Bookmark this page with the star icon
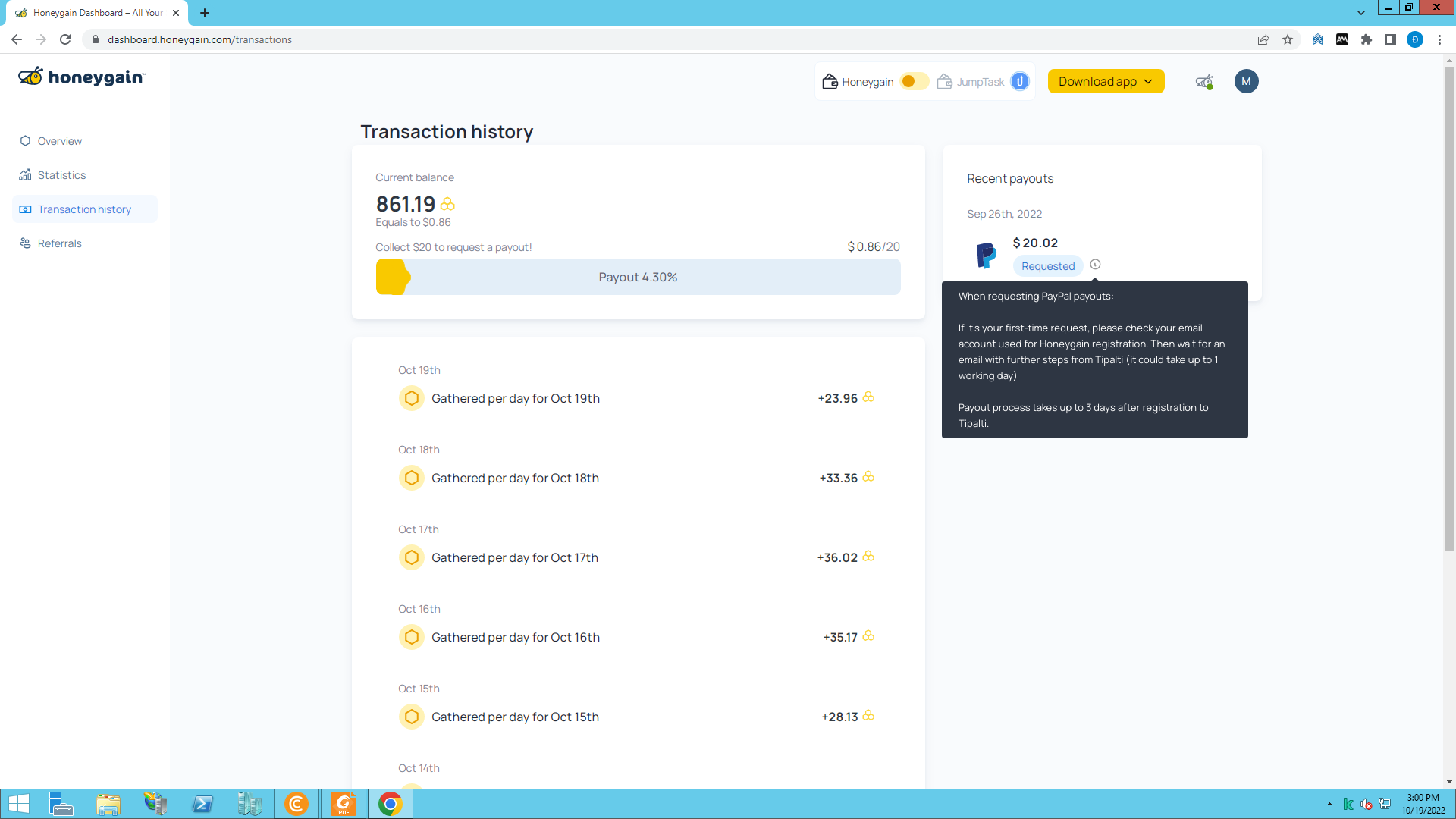The image size is (1456, 819). pyautogui.click(x=1288, y=39)
